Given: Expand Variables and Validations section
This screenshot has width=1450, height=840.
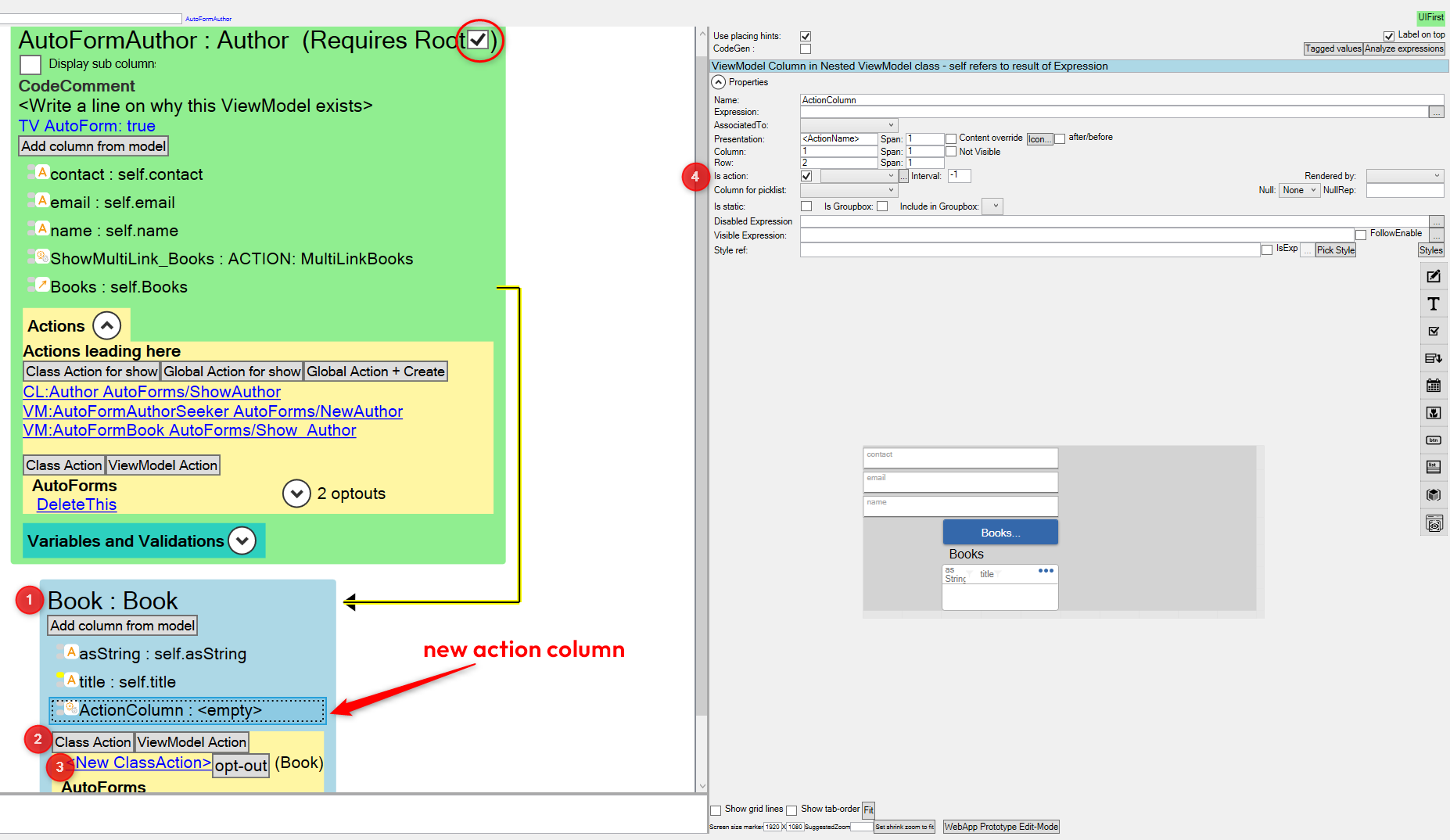Looking at the screenshot, I should click(242, 540).
